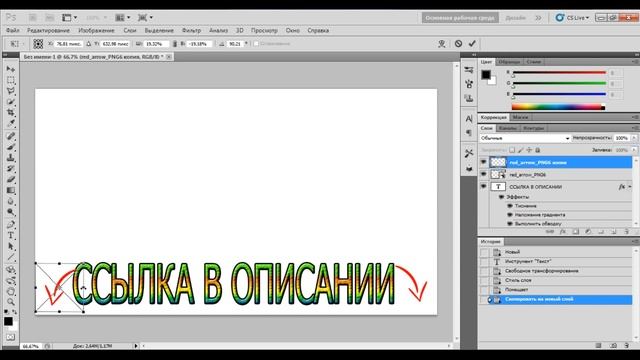Image resolution: width=640 pixels, height=360 pixels.
Task: Click the Основная рабочая среда workspace button
Action: (x=460, y=18)
